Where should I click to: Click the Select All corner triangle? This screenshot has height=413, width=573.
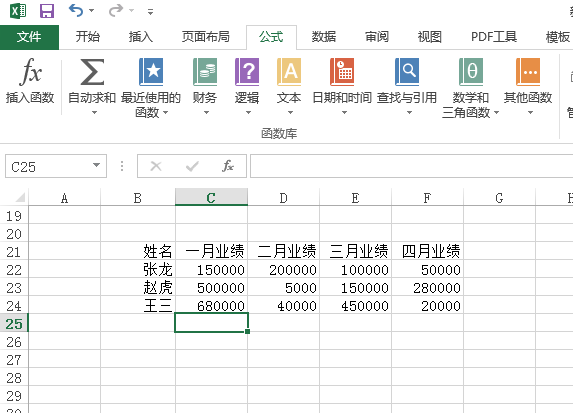(20, 197)
